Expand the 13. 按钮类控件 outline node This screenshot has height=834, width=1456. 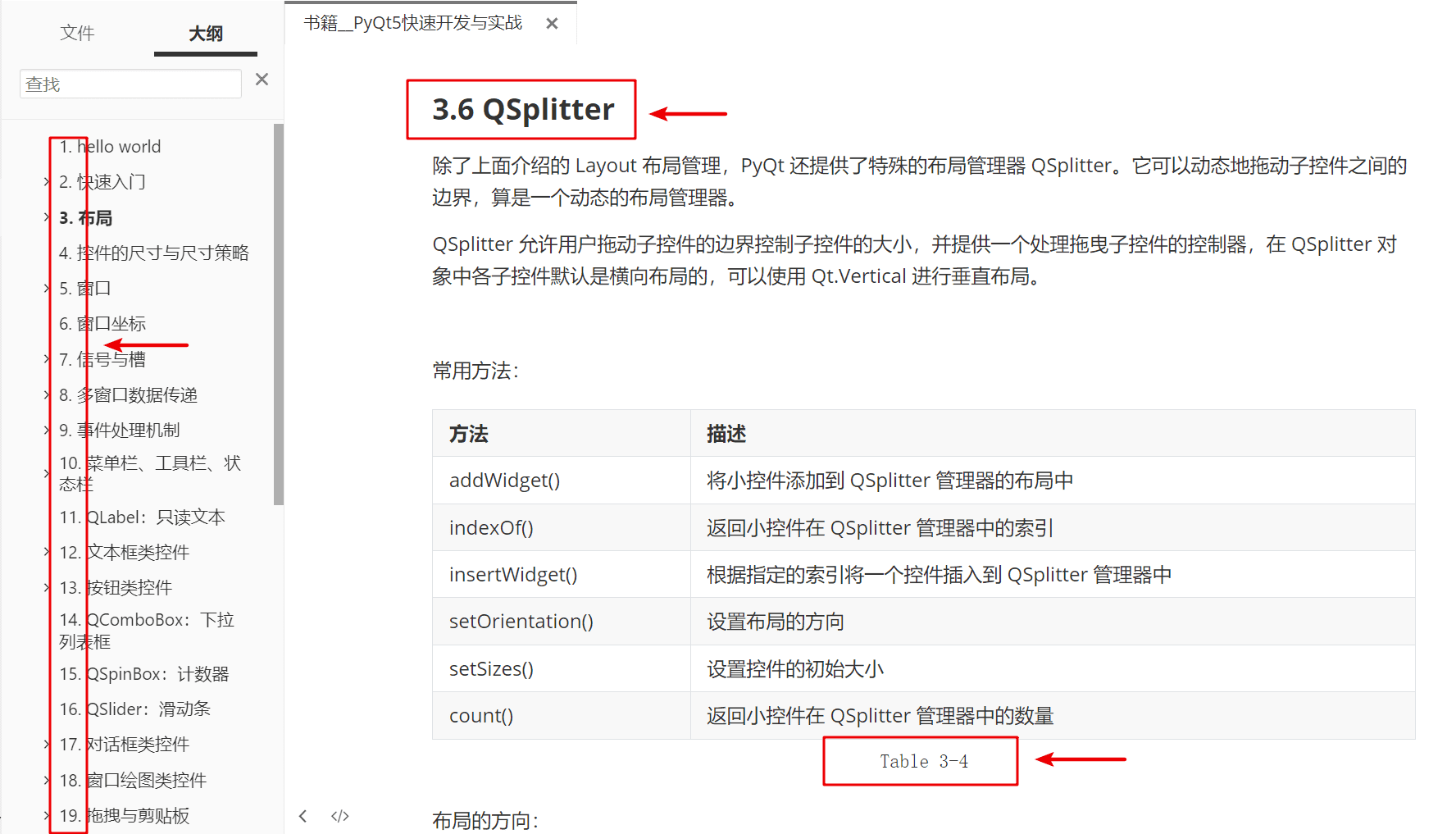[x=47, y=587]
